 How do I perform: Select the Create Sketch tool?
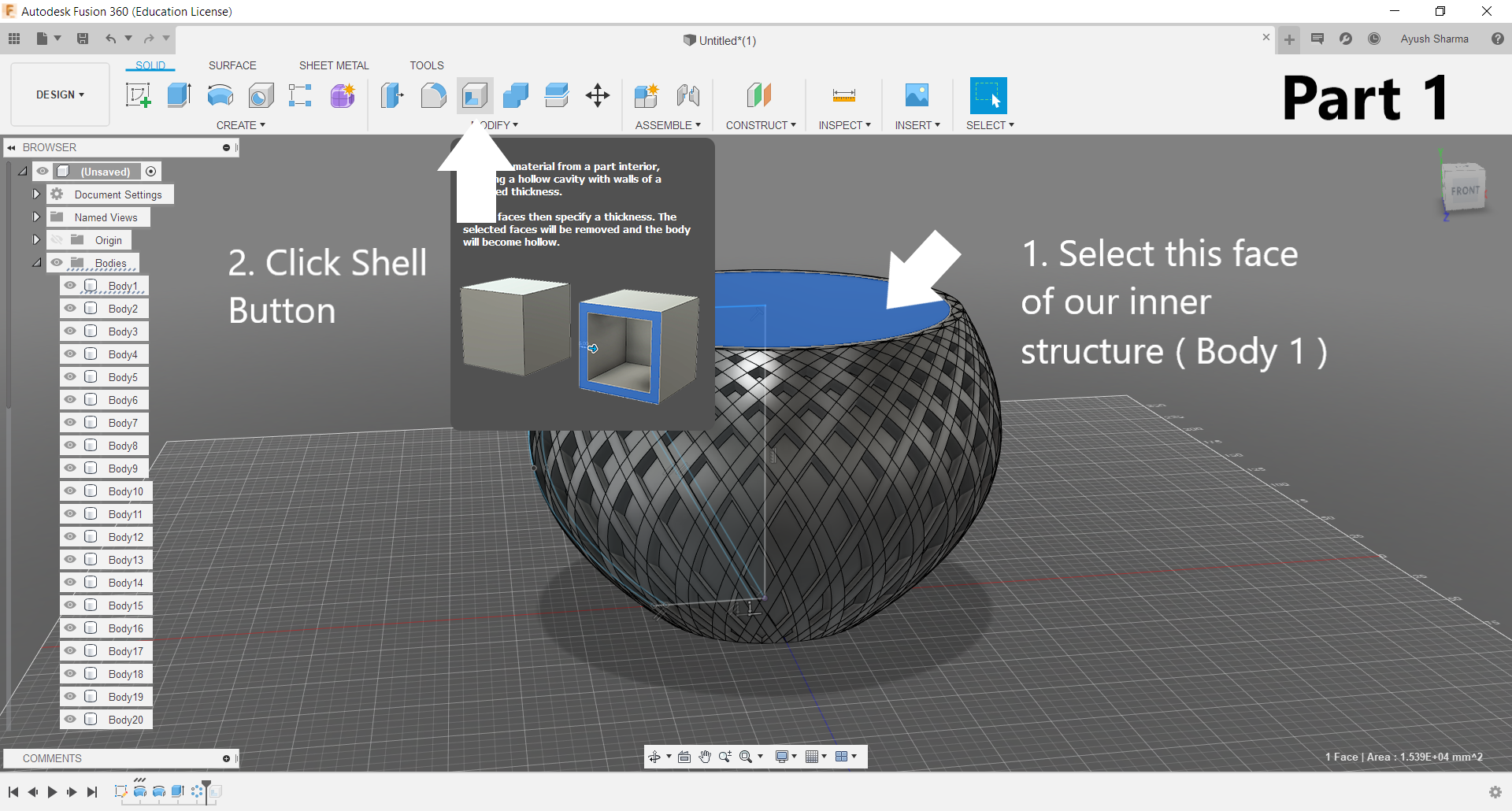coord(139,95)
